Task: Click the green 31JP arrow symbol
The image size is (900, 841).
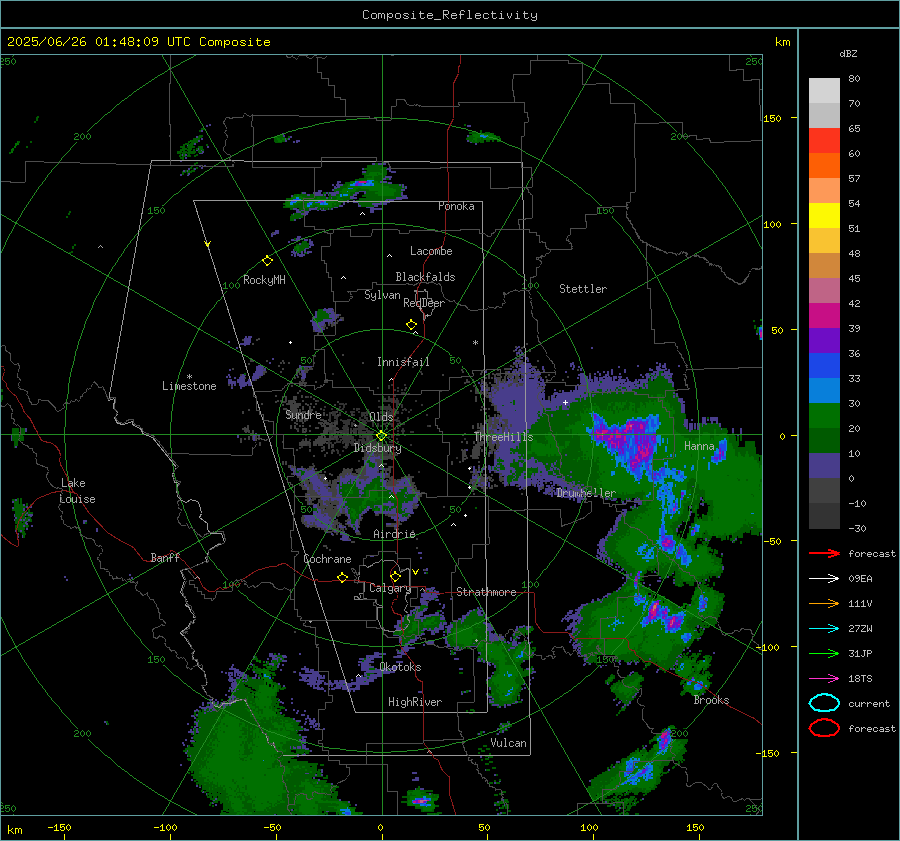Action: [x=824, y=653]
